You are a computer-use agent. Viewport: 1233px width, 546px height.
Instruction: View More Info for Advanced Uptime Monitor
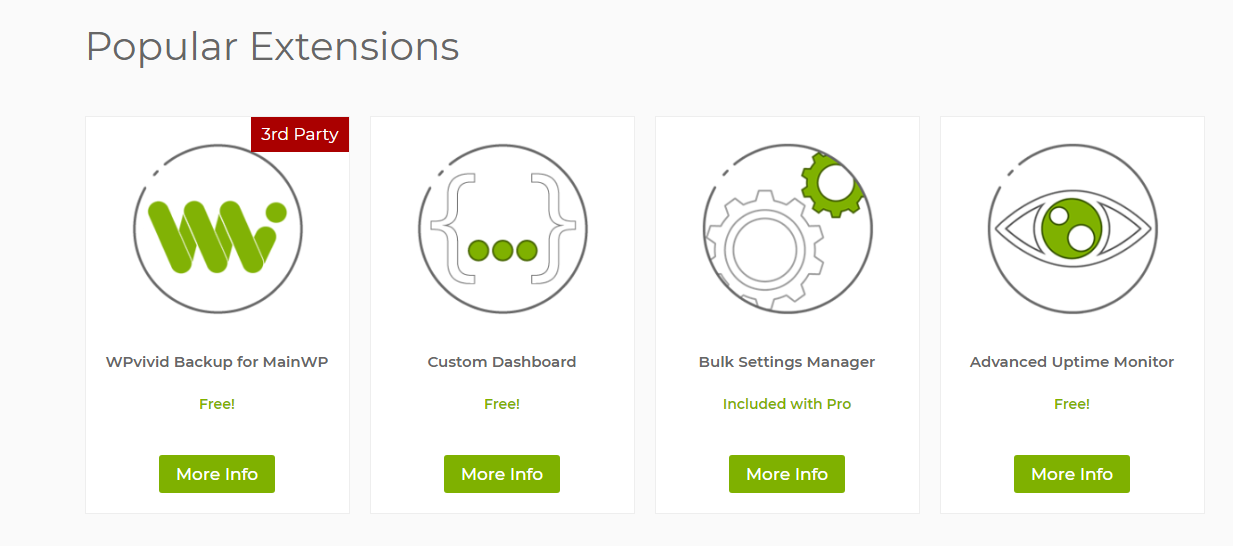click(1072, 474)
